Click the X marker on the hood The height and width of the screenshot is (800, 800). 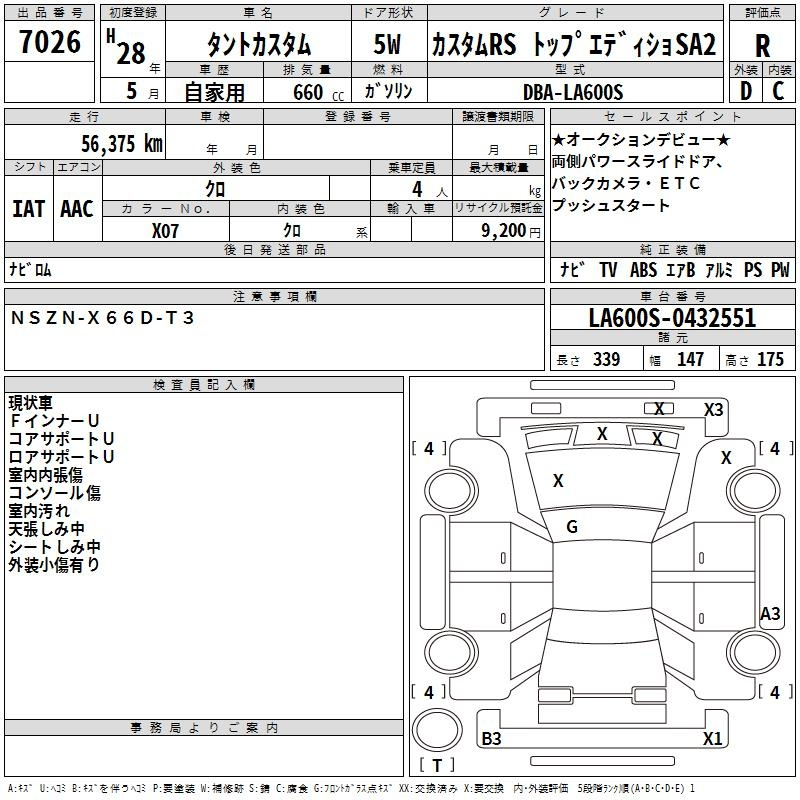pyautogui.click(x=558, y=481)
